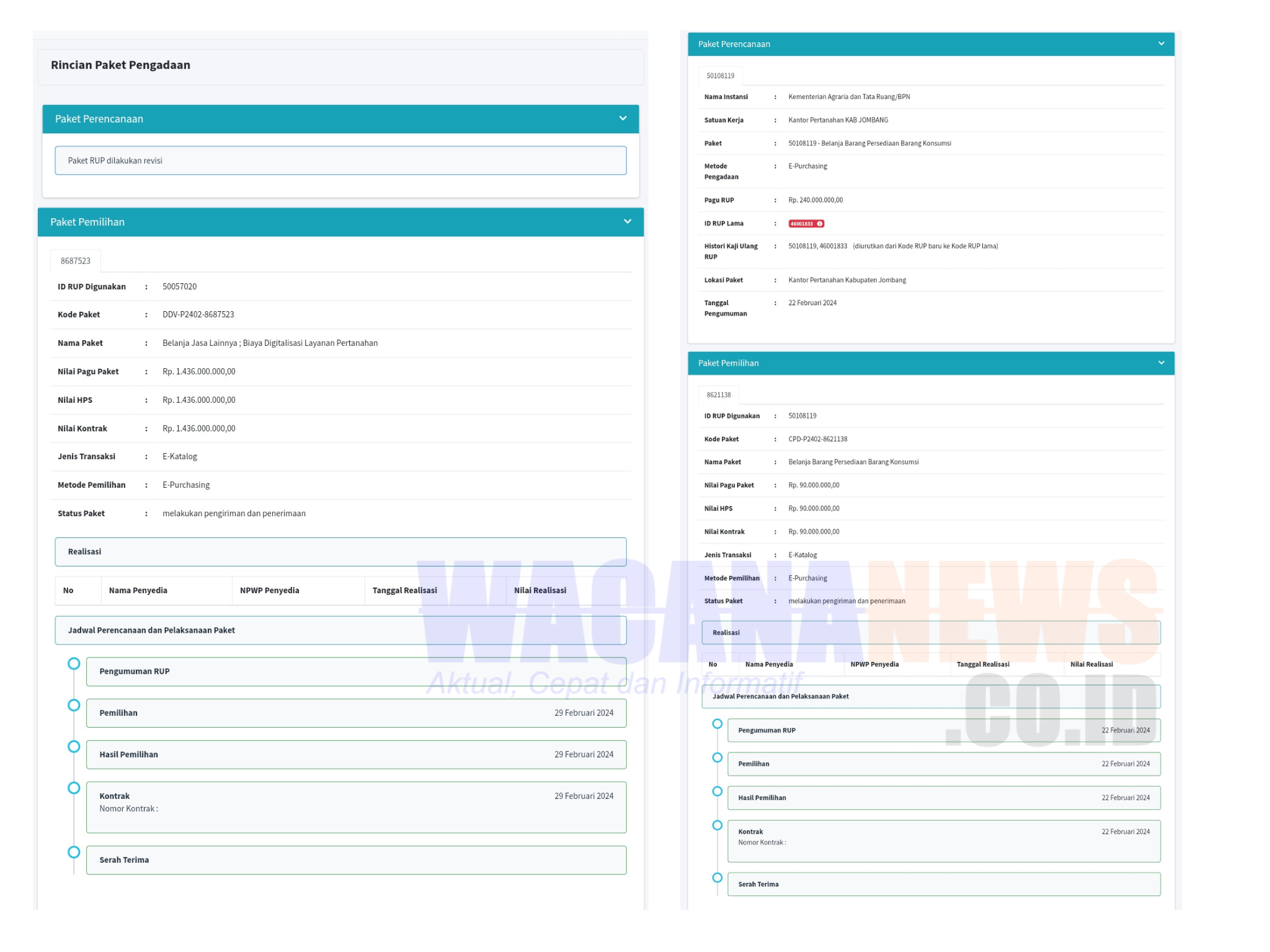This screenshot has height=952, width=1270.
Task: Collapse Paket Perencanaan panel with tab 50108119
Action: coord(1161,44)
